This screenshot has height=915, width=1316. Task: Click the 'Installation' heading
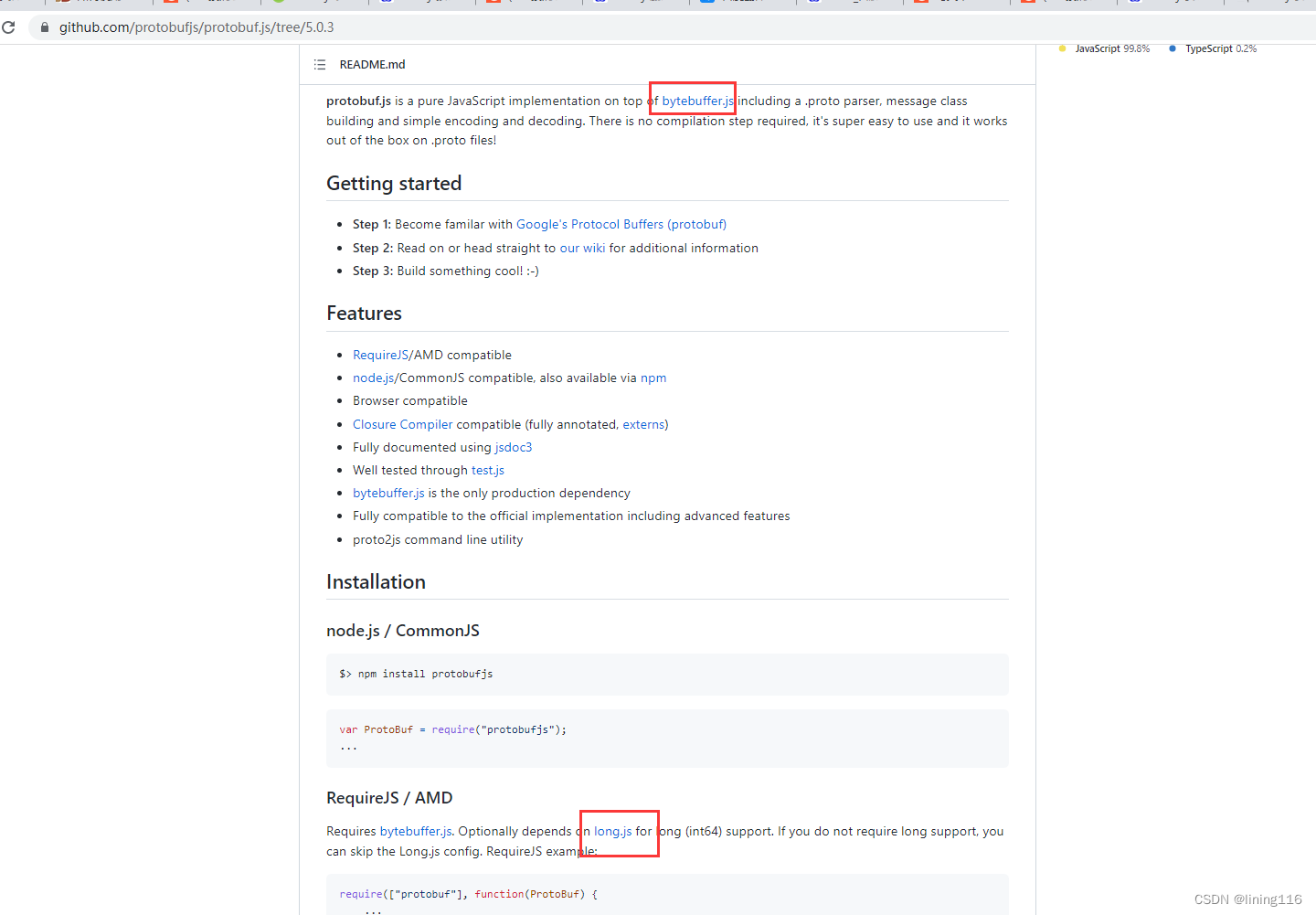(x=376, y=582)
